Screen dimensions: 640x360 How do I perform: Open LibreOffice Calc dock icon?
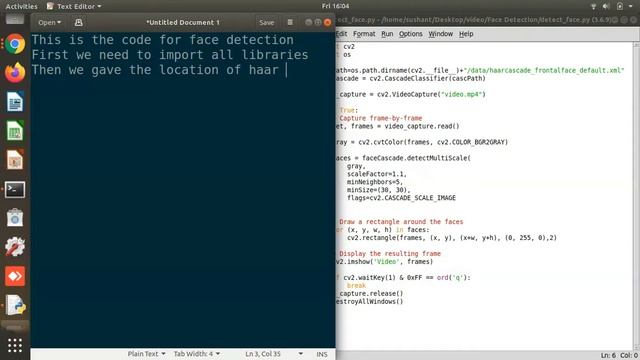point(15,131)
